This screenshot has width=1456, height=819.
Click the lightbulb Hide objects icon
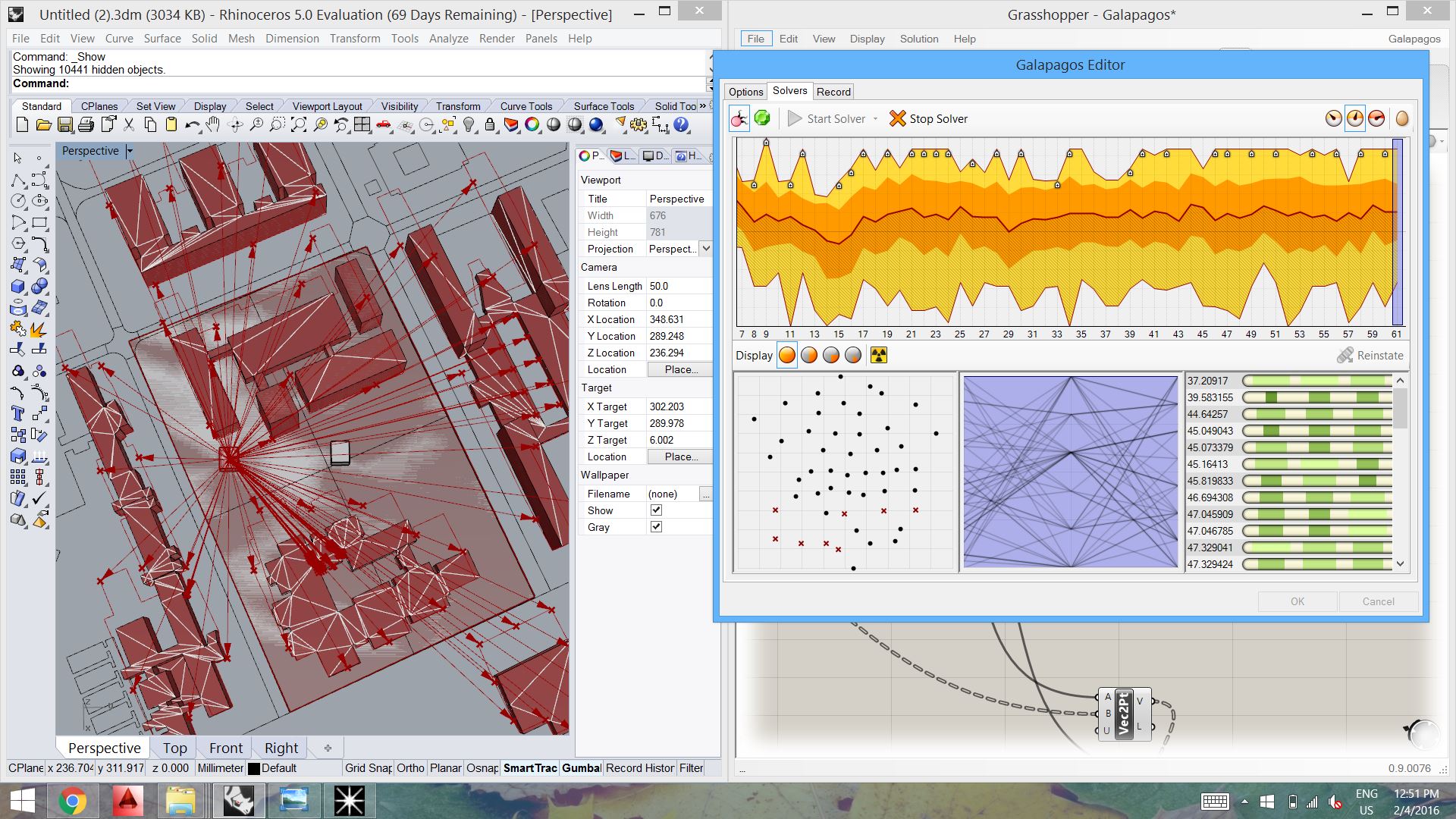(x=469, y=125)
